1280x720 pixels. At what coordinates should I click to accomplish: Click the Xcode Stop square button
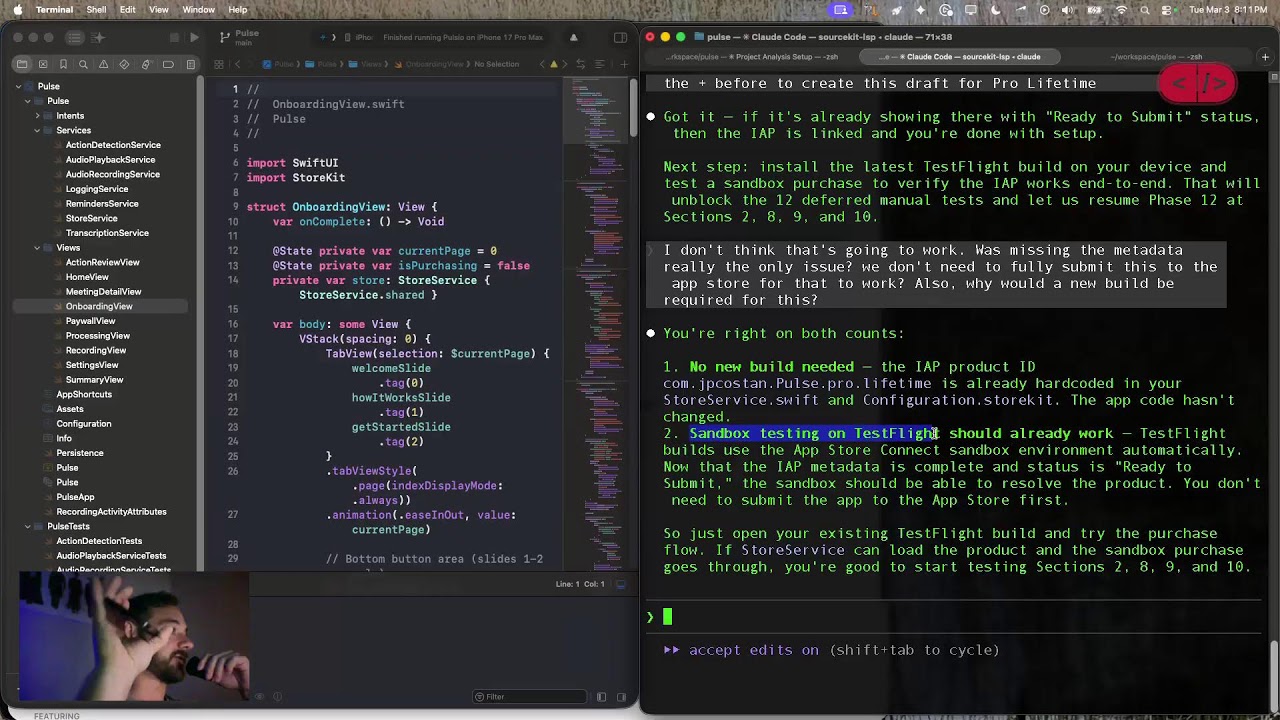pyautogui.click(x=174, y=37)
